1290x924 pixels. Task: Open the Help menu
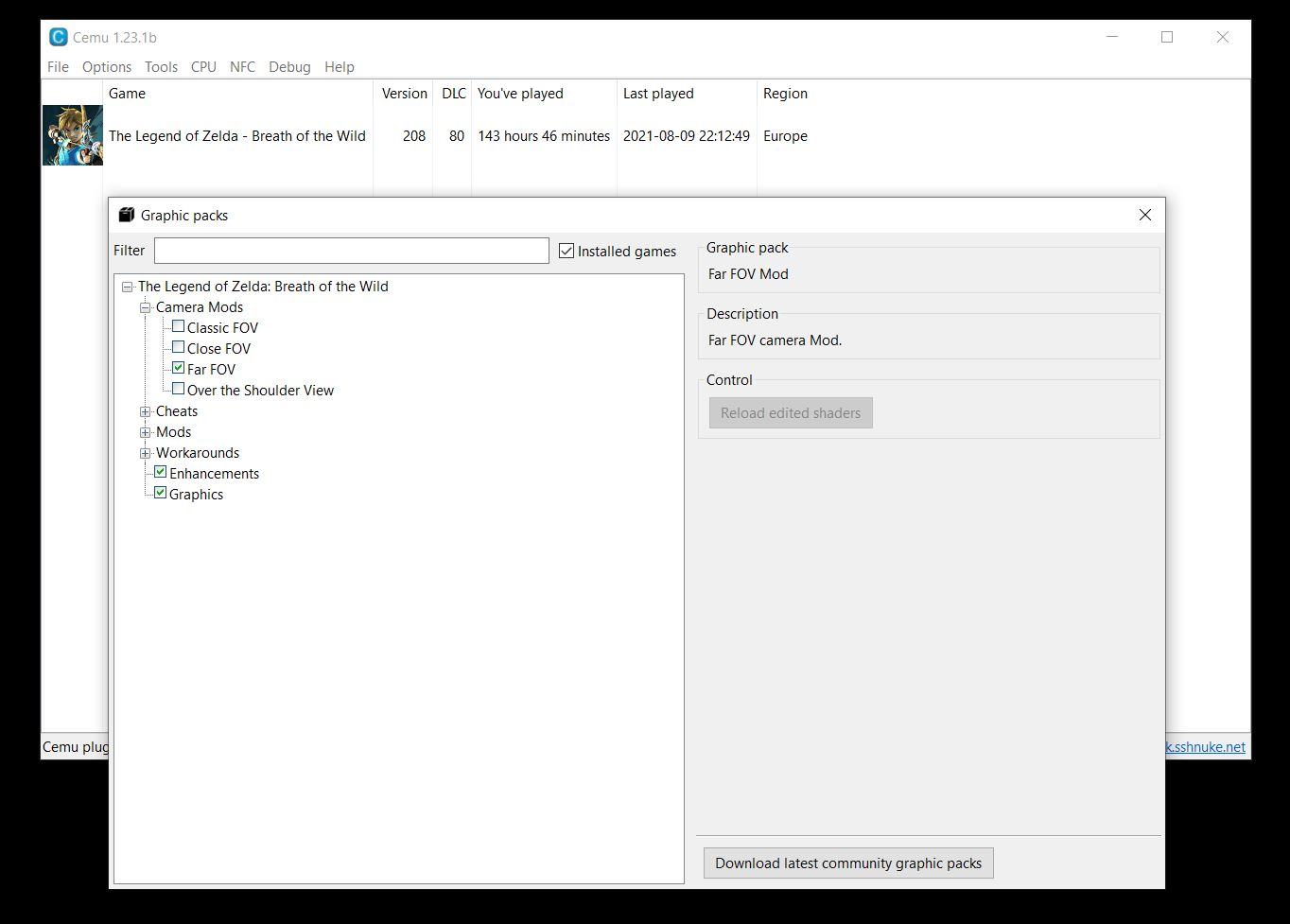click(340, 67)
